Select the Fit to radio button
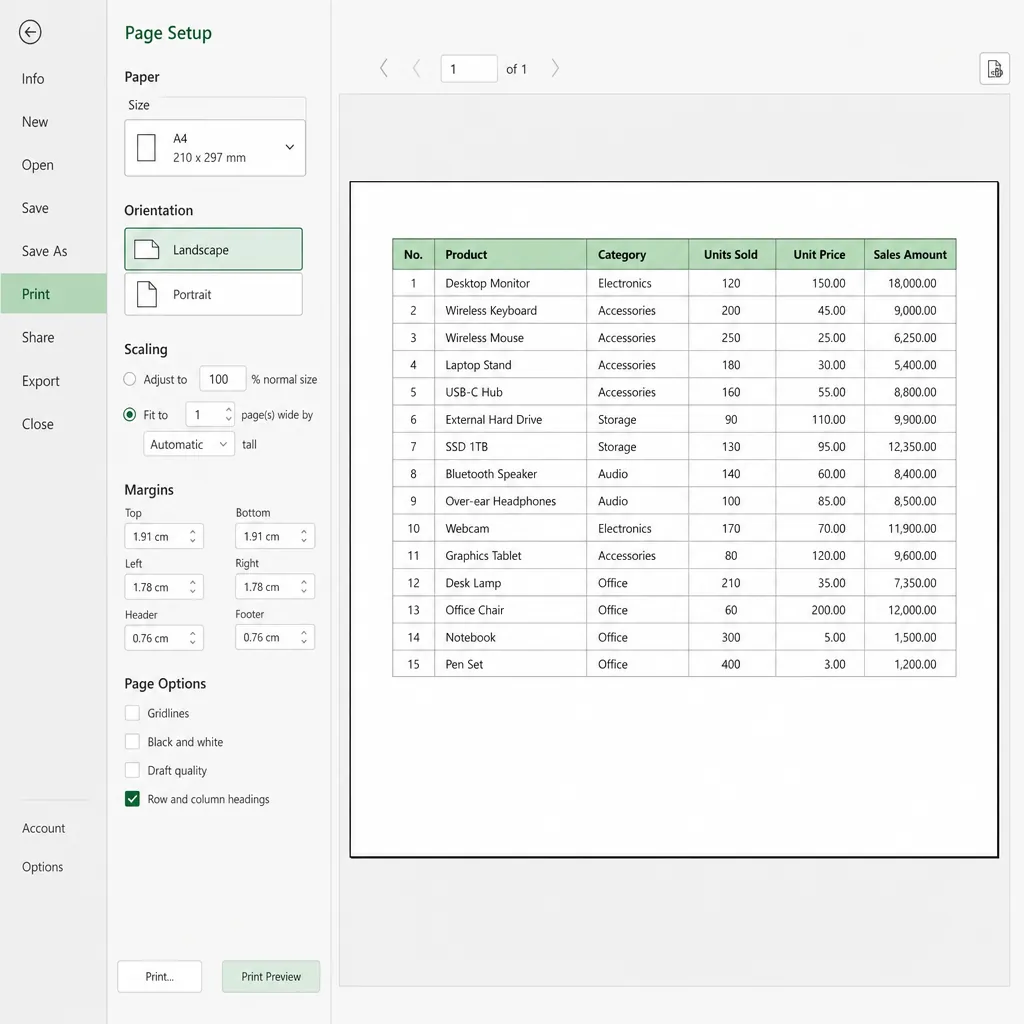The width and height of the screenshot is (1024, 1024). coord(129,415)
